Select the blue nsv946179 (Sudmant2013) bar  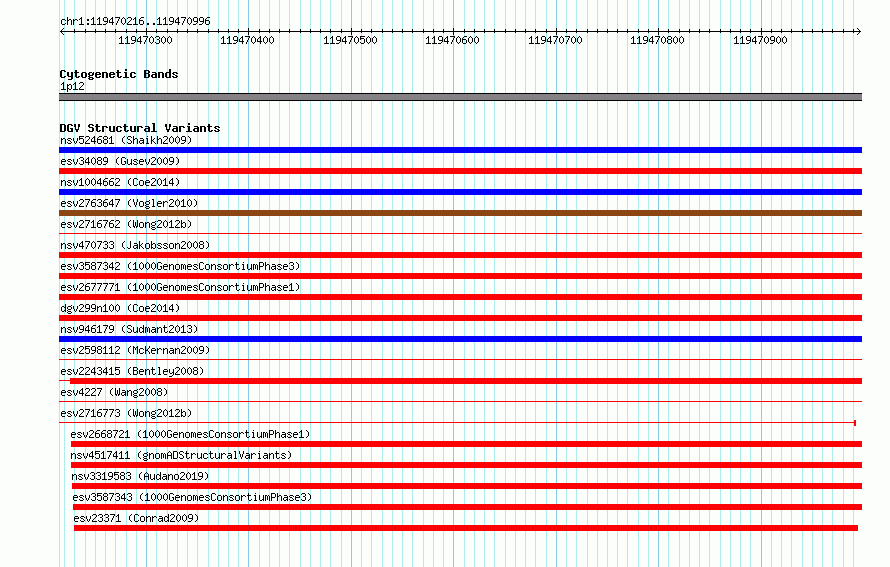[460, 339]
